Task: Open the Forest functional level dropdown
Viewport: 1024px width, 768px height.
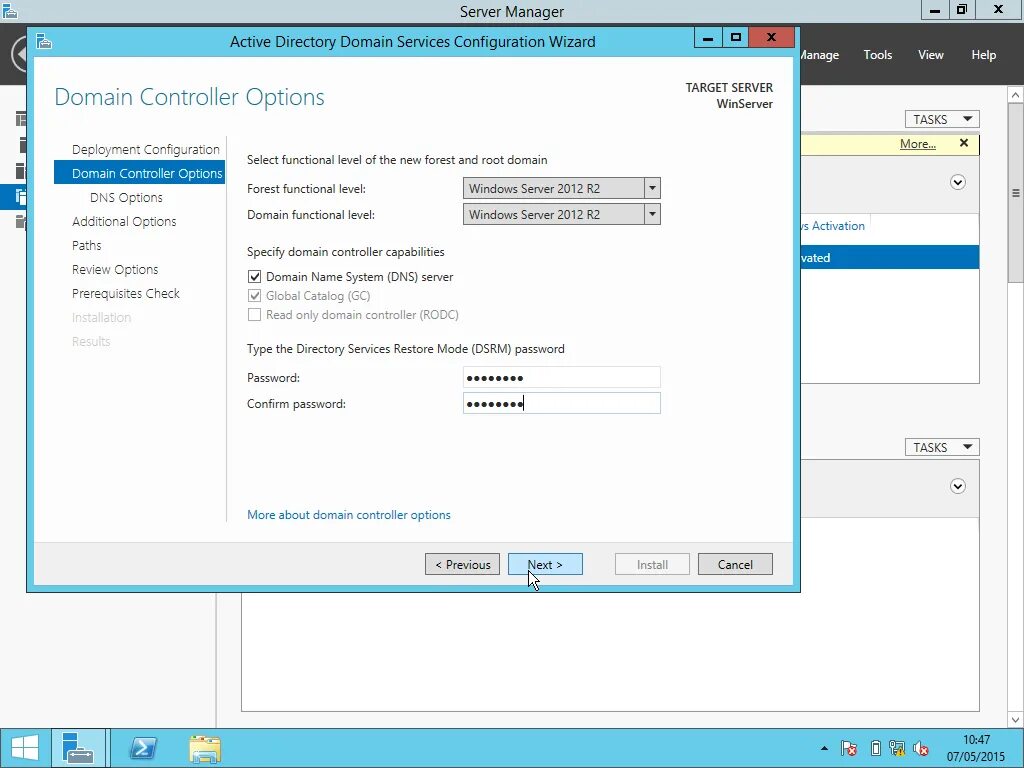Action: [651, 188]
